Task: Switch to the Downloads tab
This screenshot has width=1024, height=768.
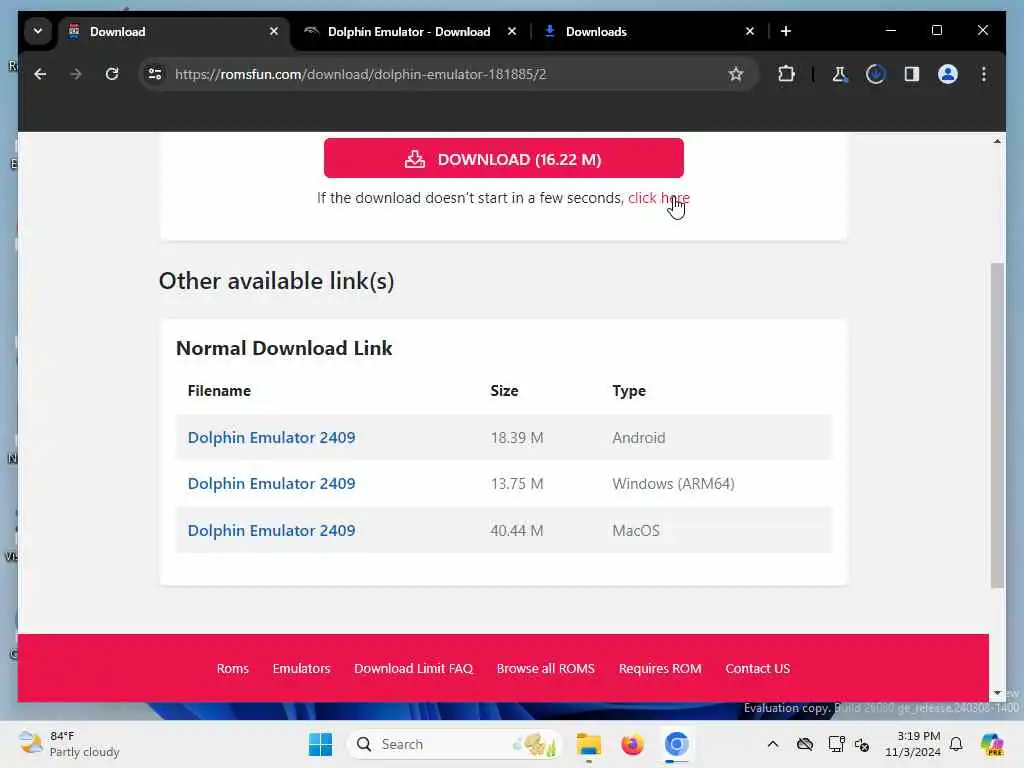Action: coord(596,31)
